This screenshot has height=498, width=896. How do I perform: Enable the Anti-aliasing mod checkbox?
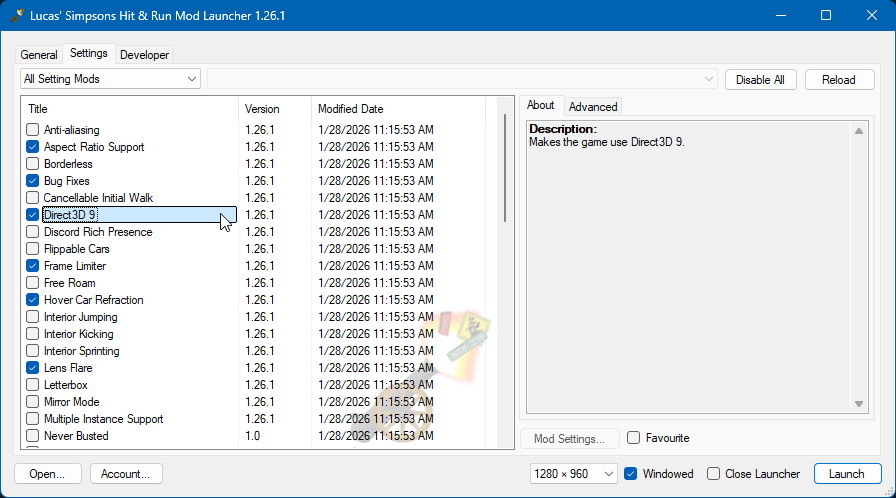click(x=33, y=130)
